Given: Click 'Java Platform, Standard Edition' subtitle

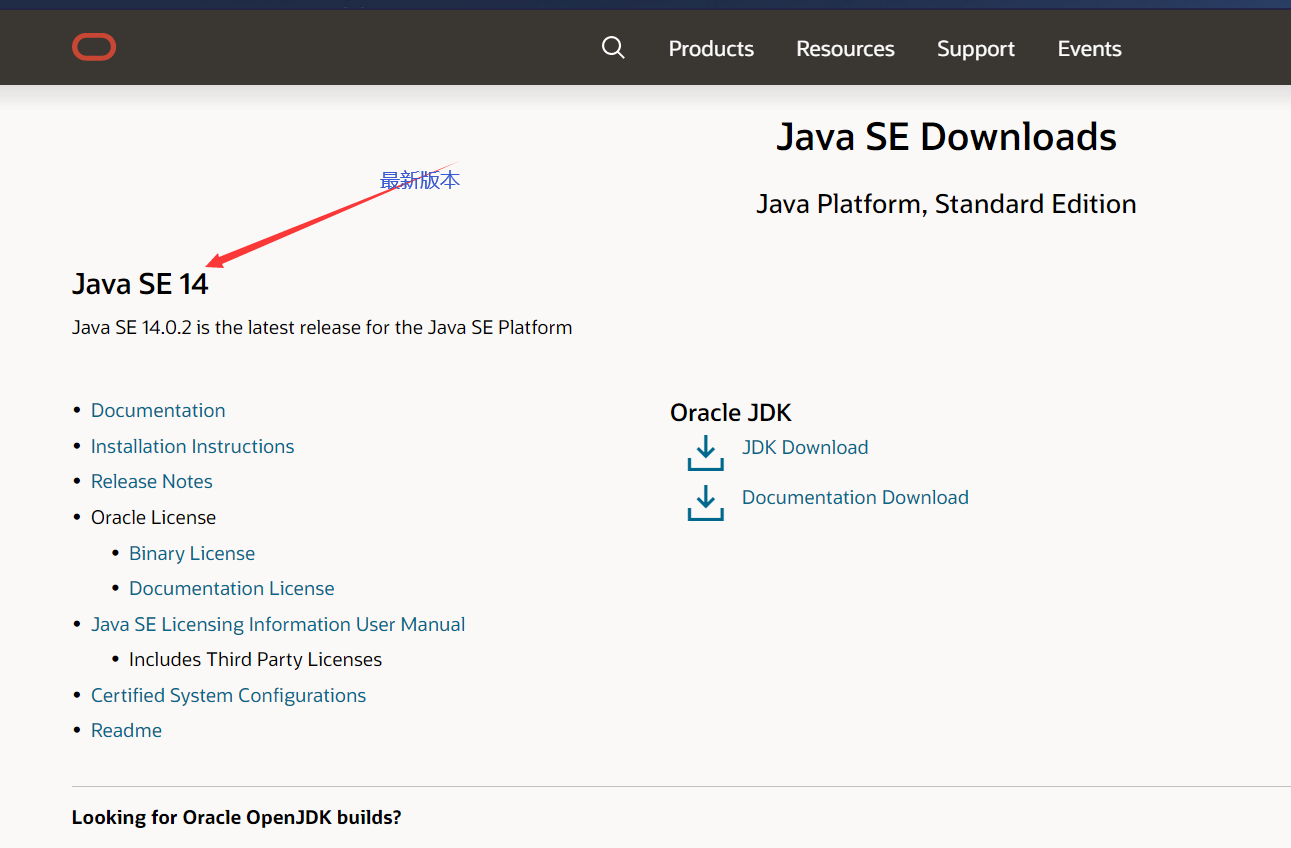Looking at the screenshot, I should [946, 204].
